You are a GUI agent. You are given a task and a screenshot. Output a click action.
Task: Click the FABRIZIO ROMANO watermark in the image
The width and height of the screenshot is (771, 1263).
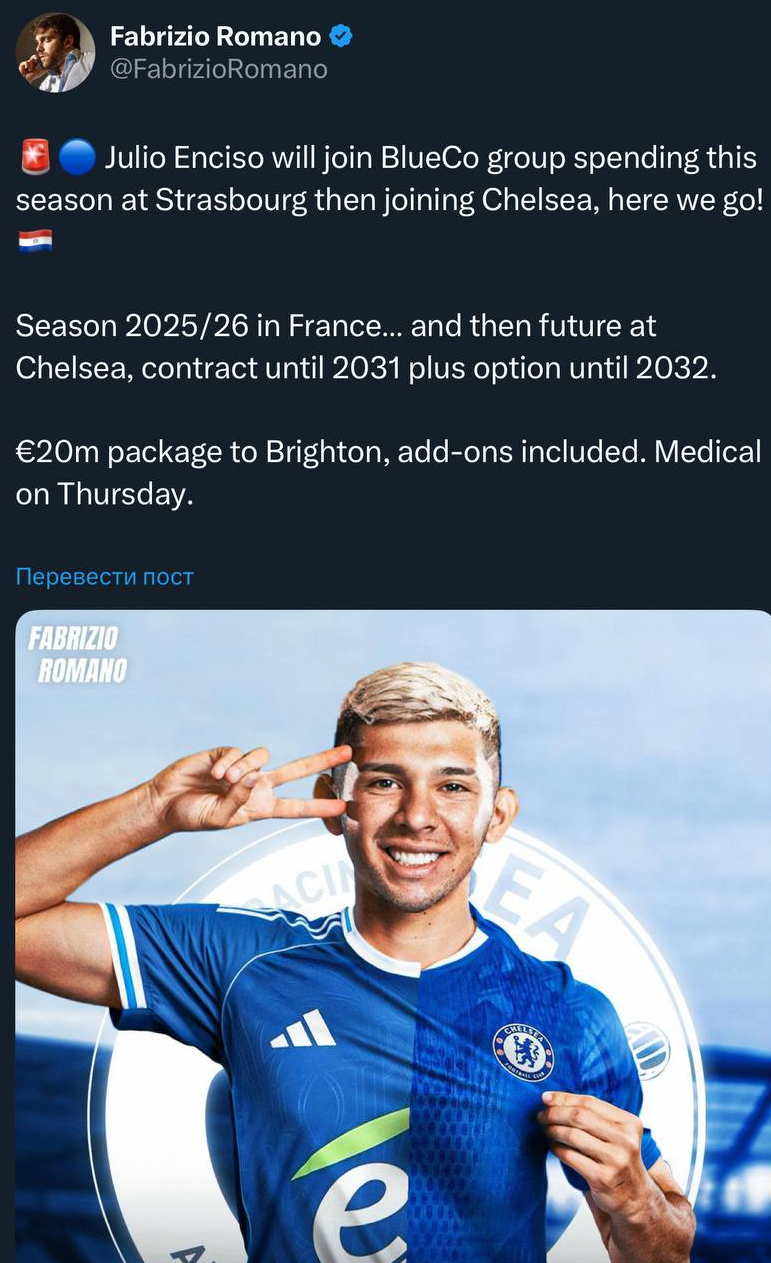pos(78,655)
